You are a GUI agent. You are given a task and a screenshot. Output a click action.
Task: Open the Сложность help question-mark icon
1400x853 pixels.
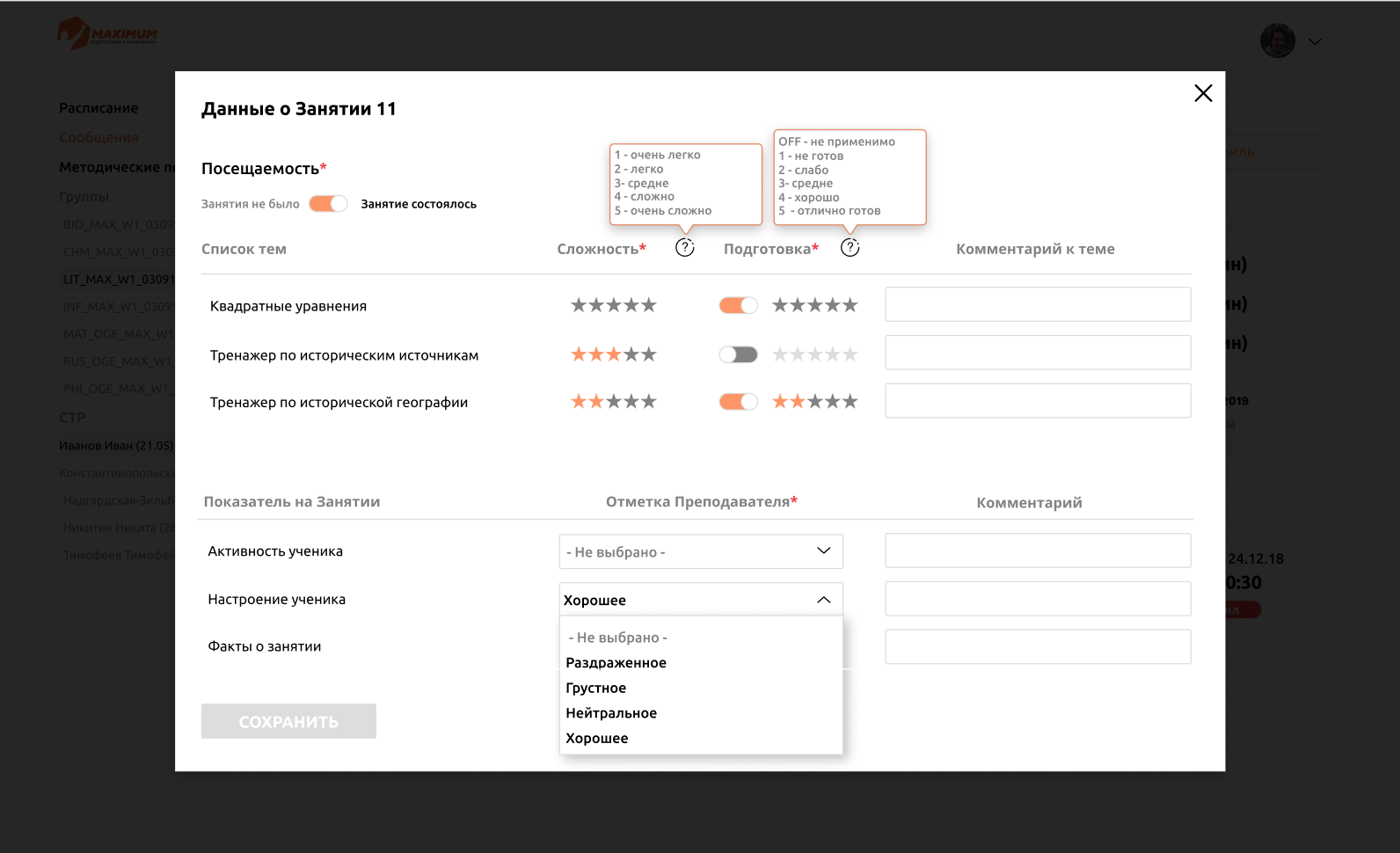pos(685,248)
